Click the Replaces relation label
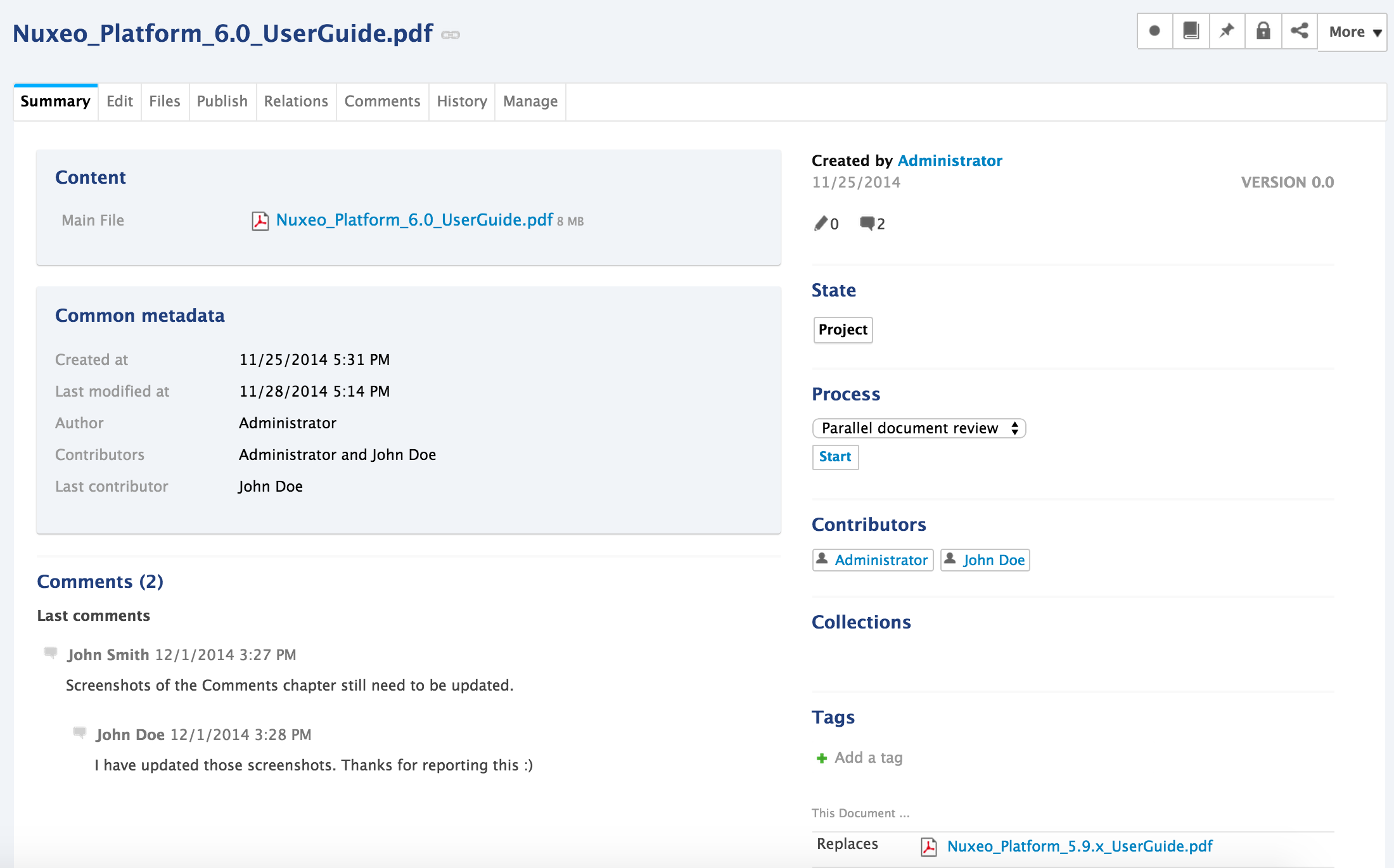 pyautogui.click(x=847, y=844)
